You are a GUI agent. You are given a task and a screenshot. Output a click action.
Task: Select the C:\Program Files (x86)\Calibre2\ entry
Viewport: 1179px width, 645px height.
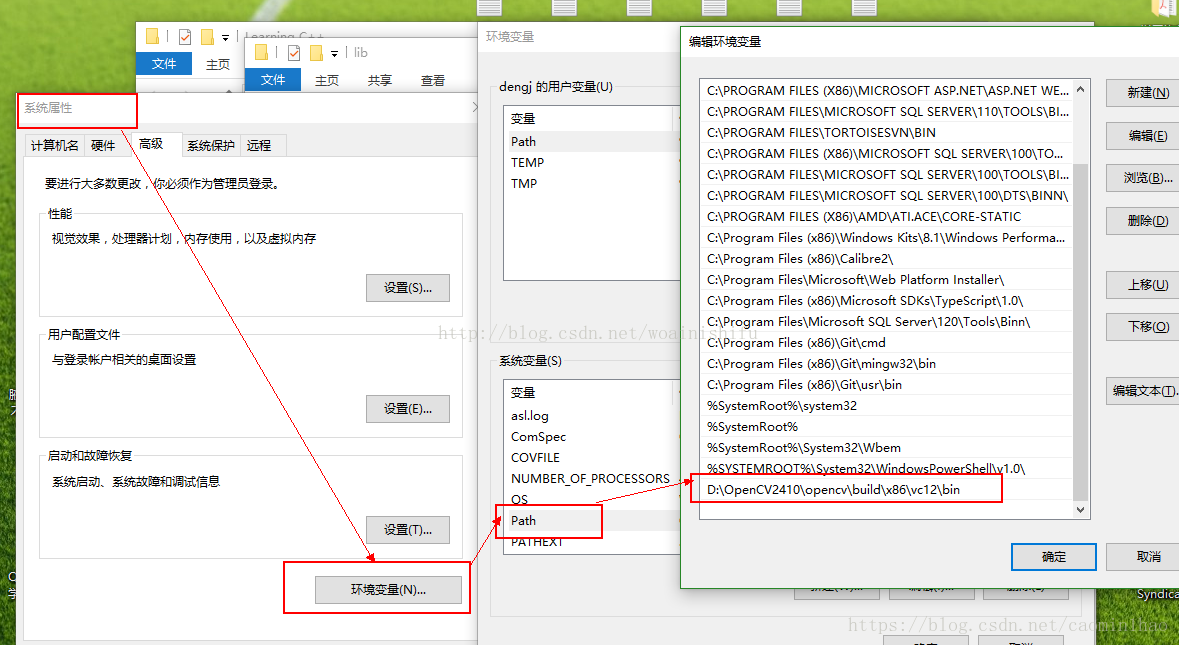point(886,259)
